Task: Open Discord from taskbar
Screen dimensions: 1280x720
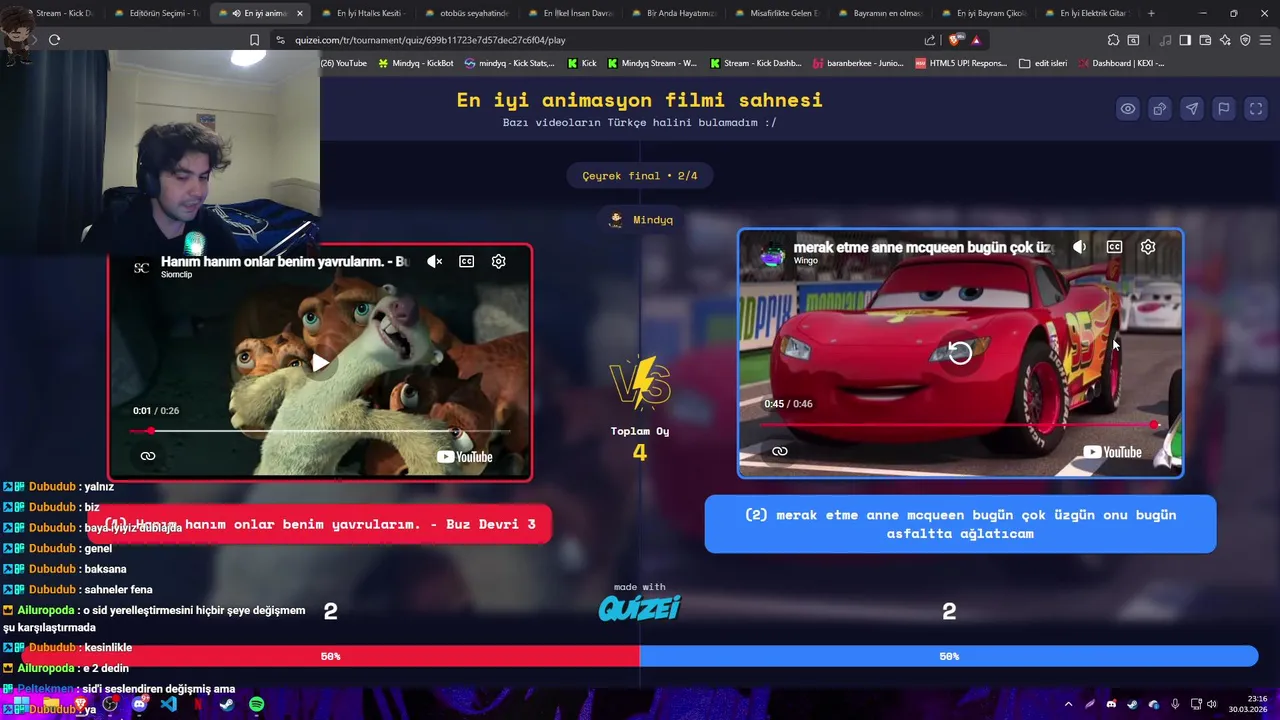Action: [x=139, y=704]
